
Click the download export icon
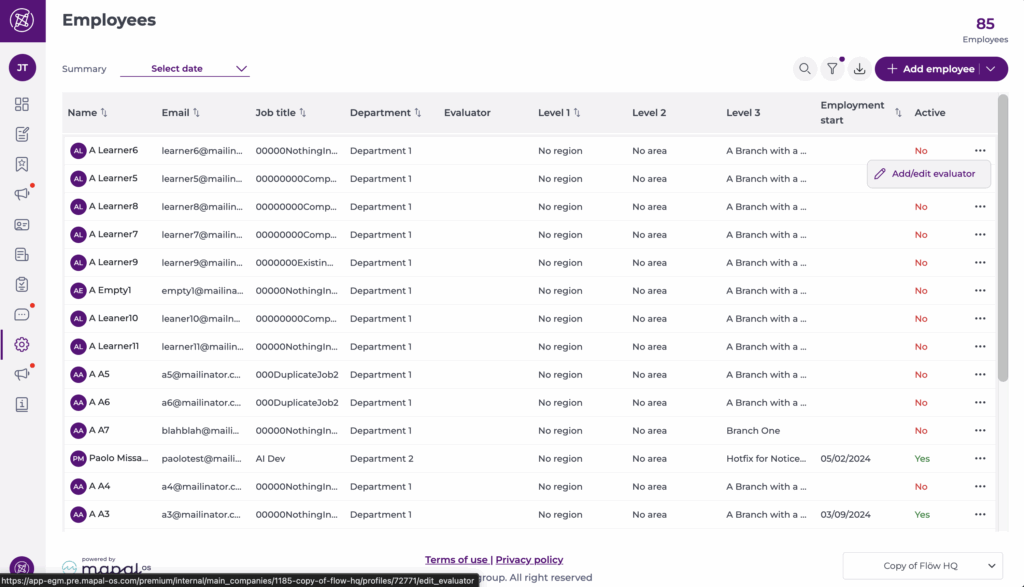[x=859, y=69]
